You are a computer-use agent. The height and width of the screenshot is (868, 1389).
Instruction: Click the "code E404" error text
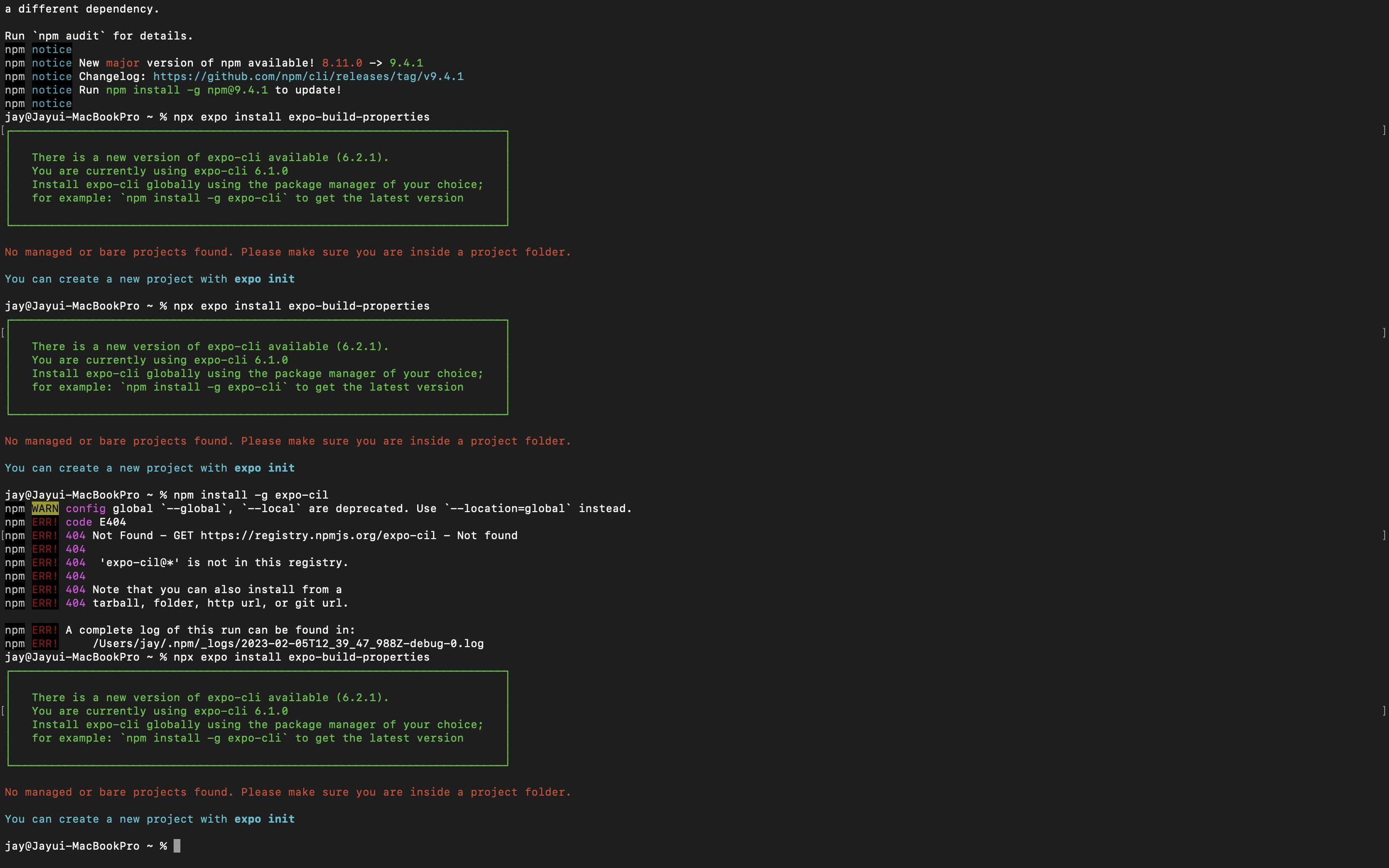[x=96, y=522]
